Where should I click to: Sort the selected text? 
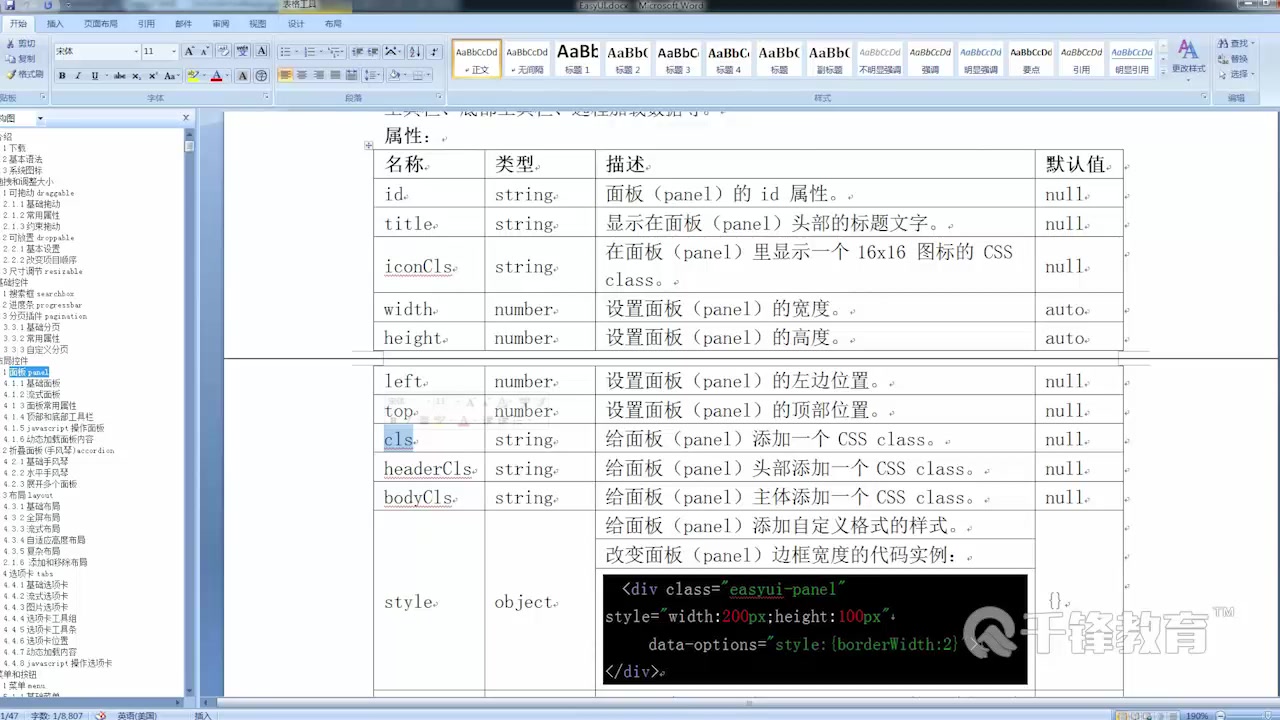(415, 51)
